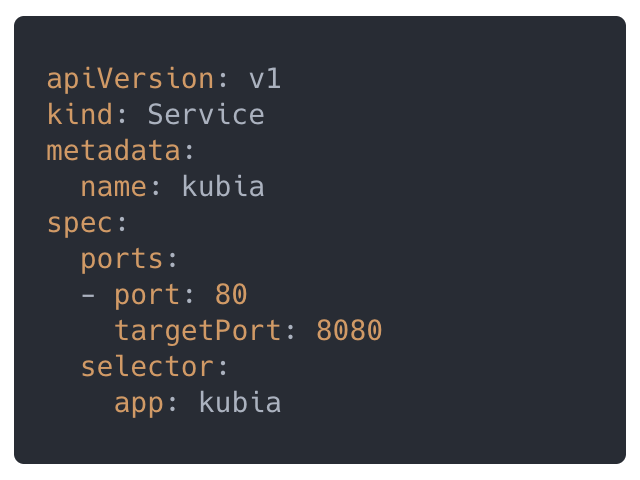This screenshot has width=640, height=480.
Task: Click the ports key
Action: (122, 260)
